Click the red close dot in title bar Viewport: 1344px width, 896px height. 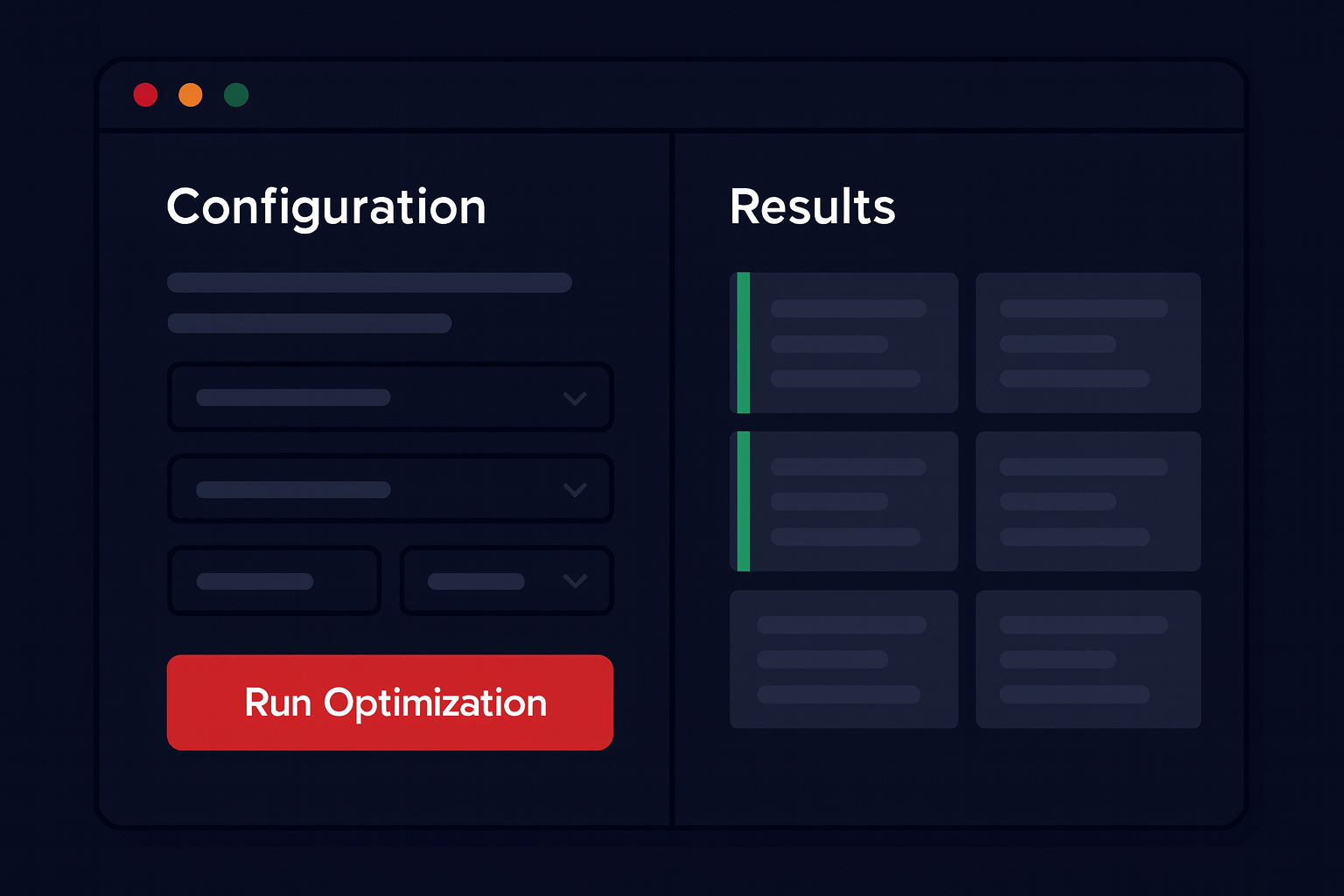[x=145, y=94]
